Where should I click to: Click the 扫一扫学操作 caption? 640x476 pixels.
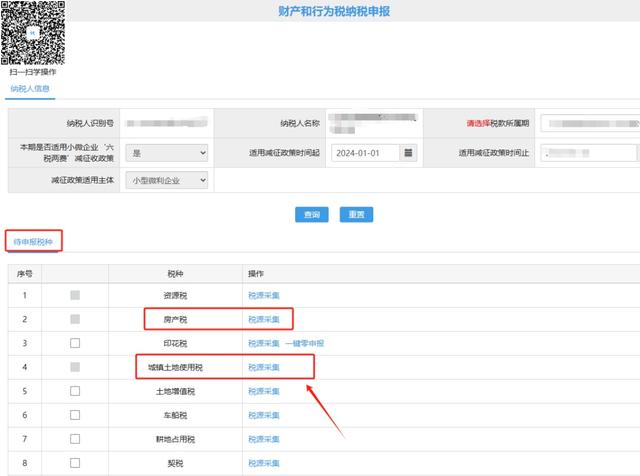pos(33,72)
